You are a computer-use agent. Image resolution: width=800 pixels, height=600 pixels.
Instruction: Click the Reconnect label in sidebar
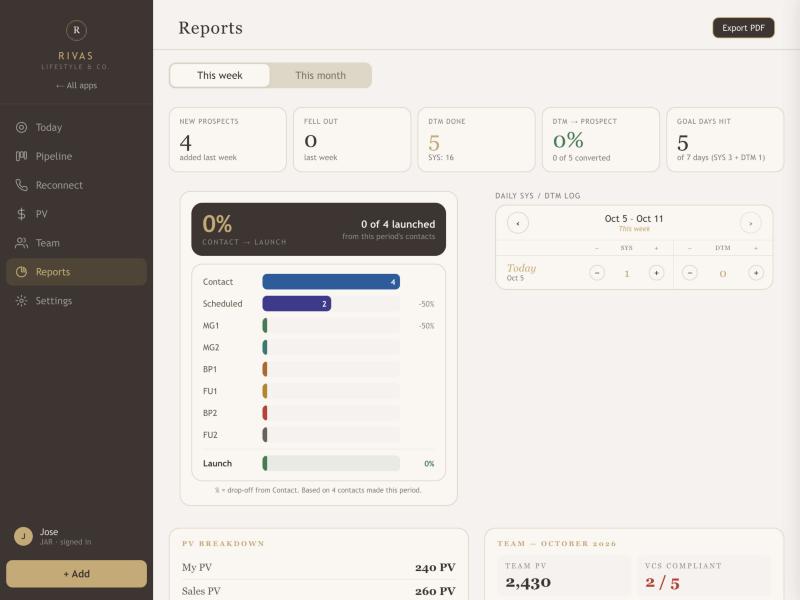(x=59, y=185)
